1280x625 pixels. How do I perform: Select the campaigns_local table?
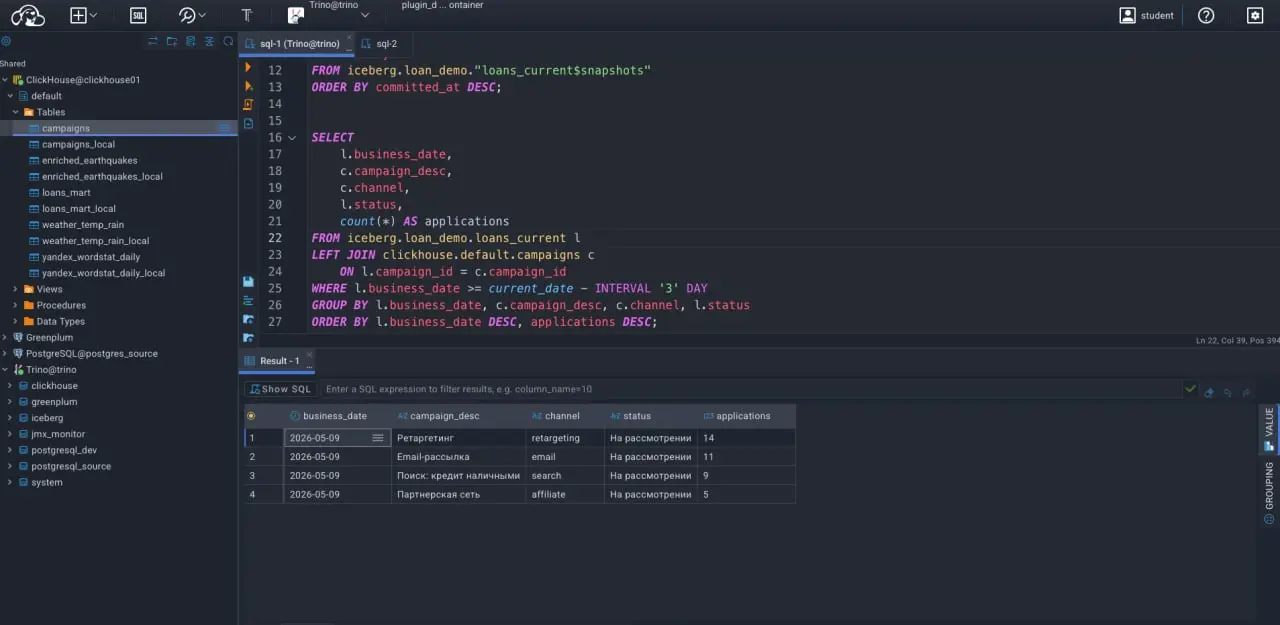coord(78,144)
